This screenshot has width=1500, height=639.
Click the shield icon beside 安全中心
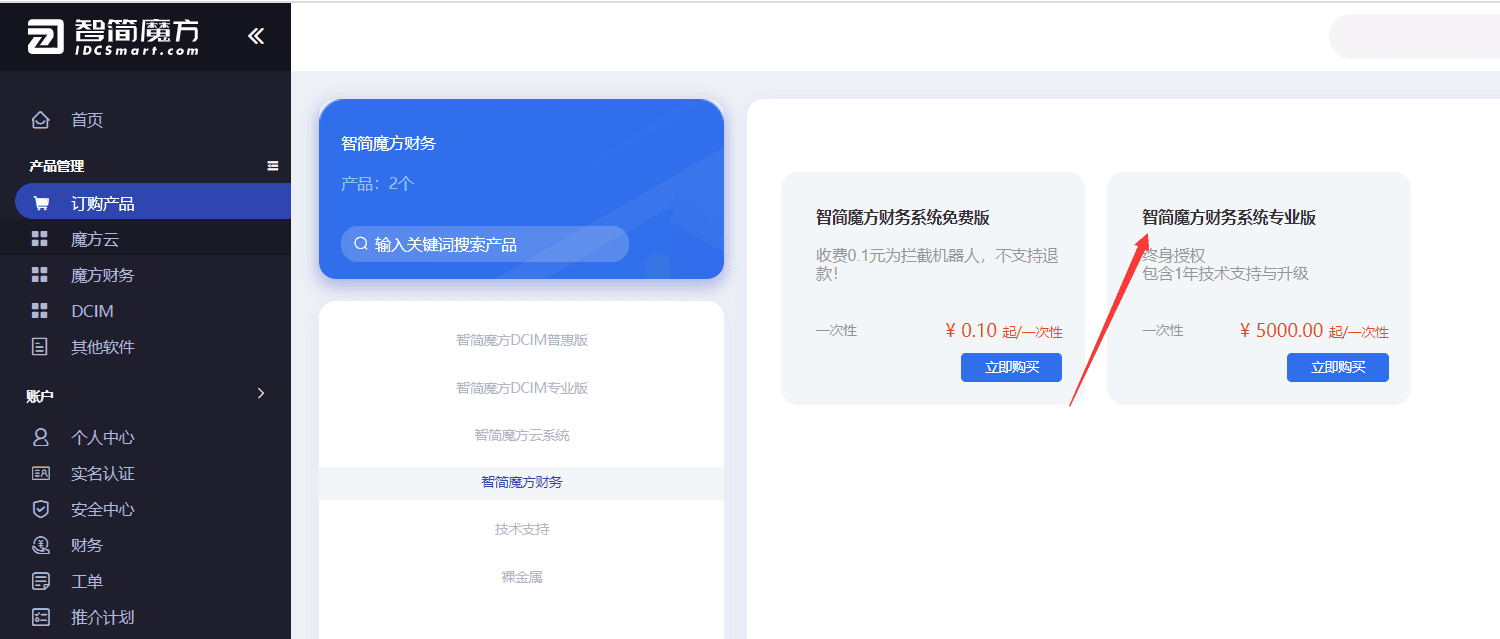40,509
